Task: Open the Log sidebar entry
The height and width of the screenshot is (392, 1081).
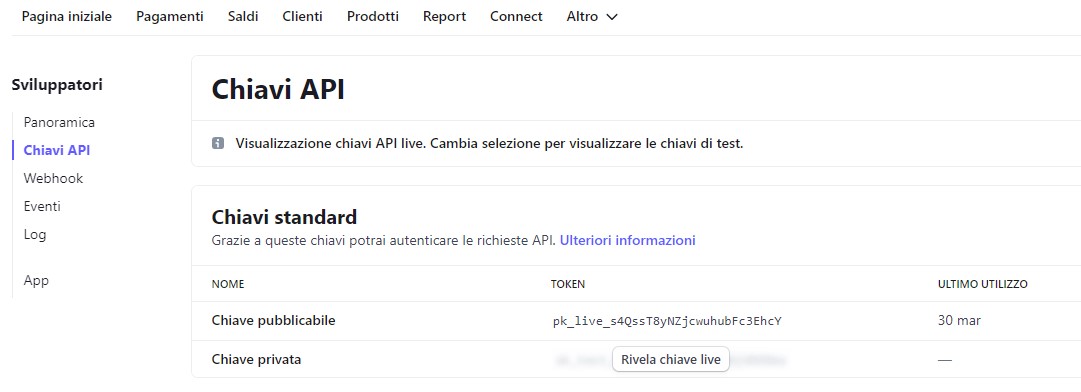Action: click(x=34, y=234)
